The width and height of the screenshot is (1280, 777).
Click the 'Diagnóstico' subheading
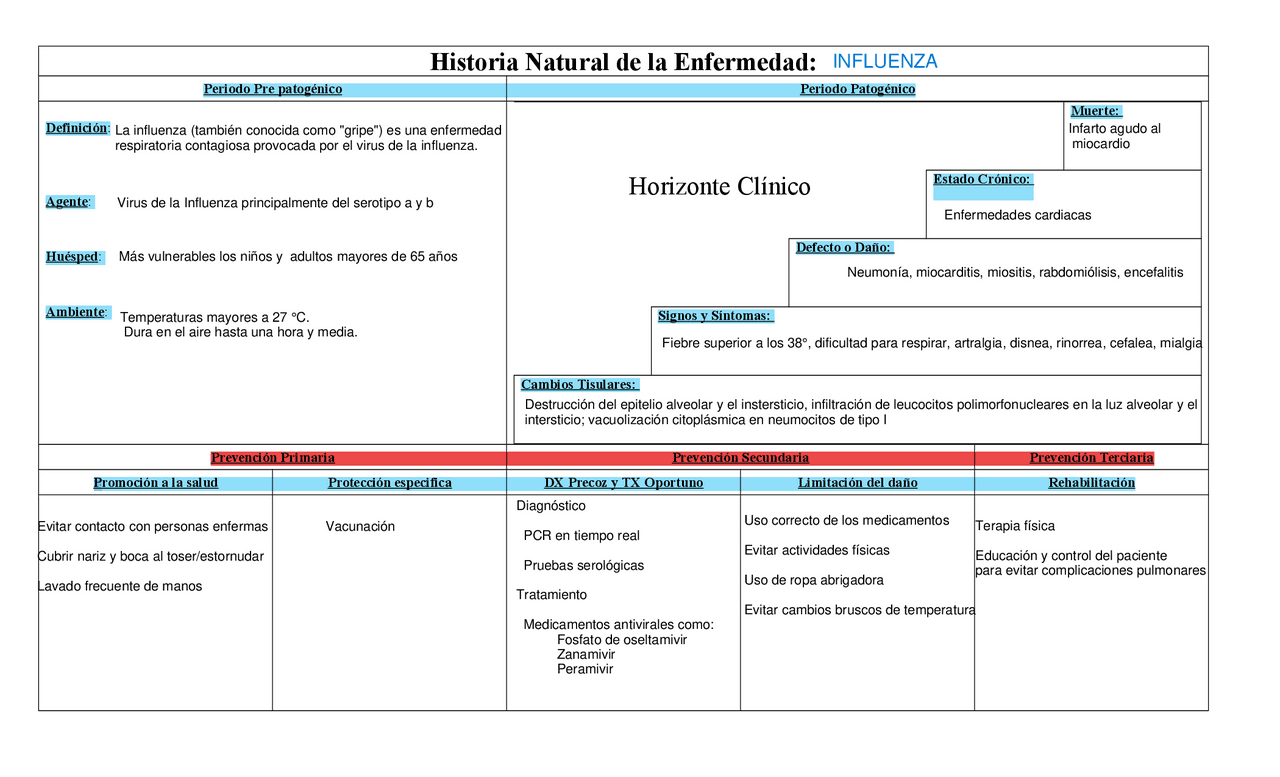click(551, 506)
